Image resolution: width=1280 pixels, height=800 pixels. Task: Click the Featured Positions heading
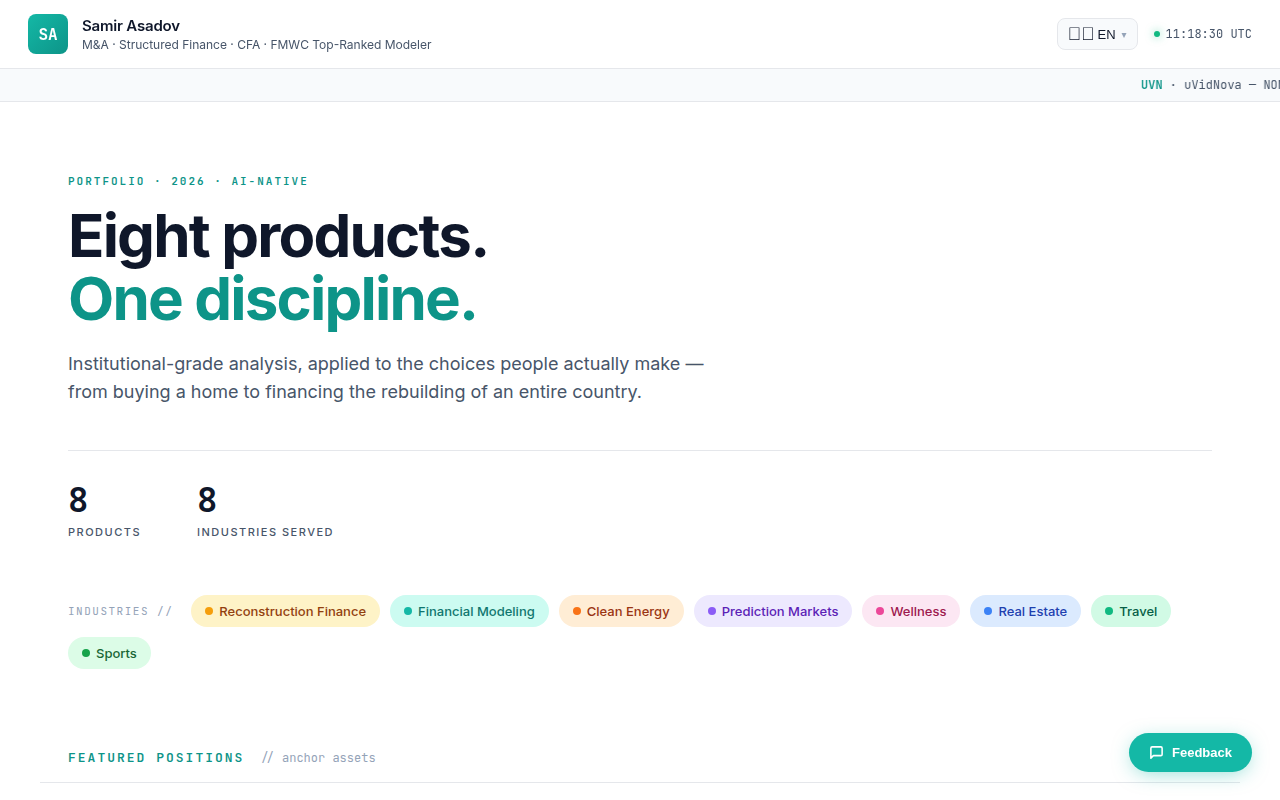tap(156, 758)
